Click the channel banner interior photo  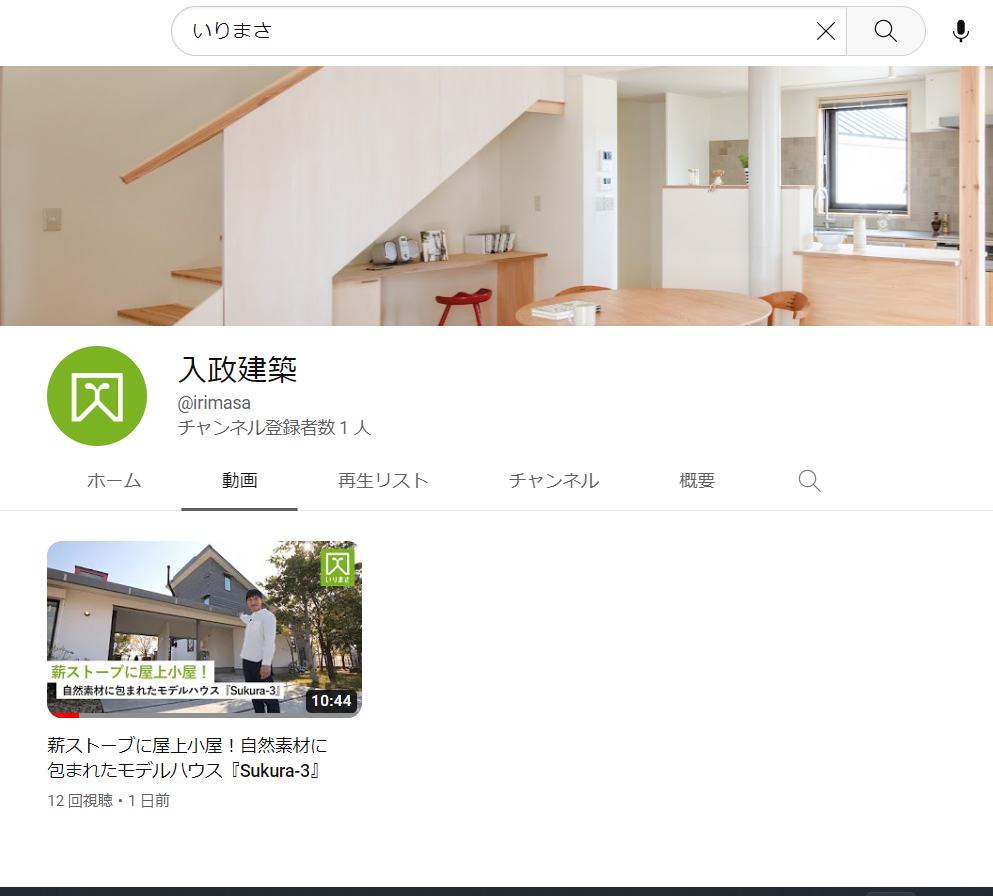[x=496, y=196]
